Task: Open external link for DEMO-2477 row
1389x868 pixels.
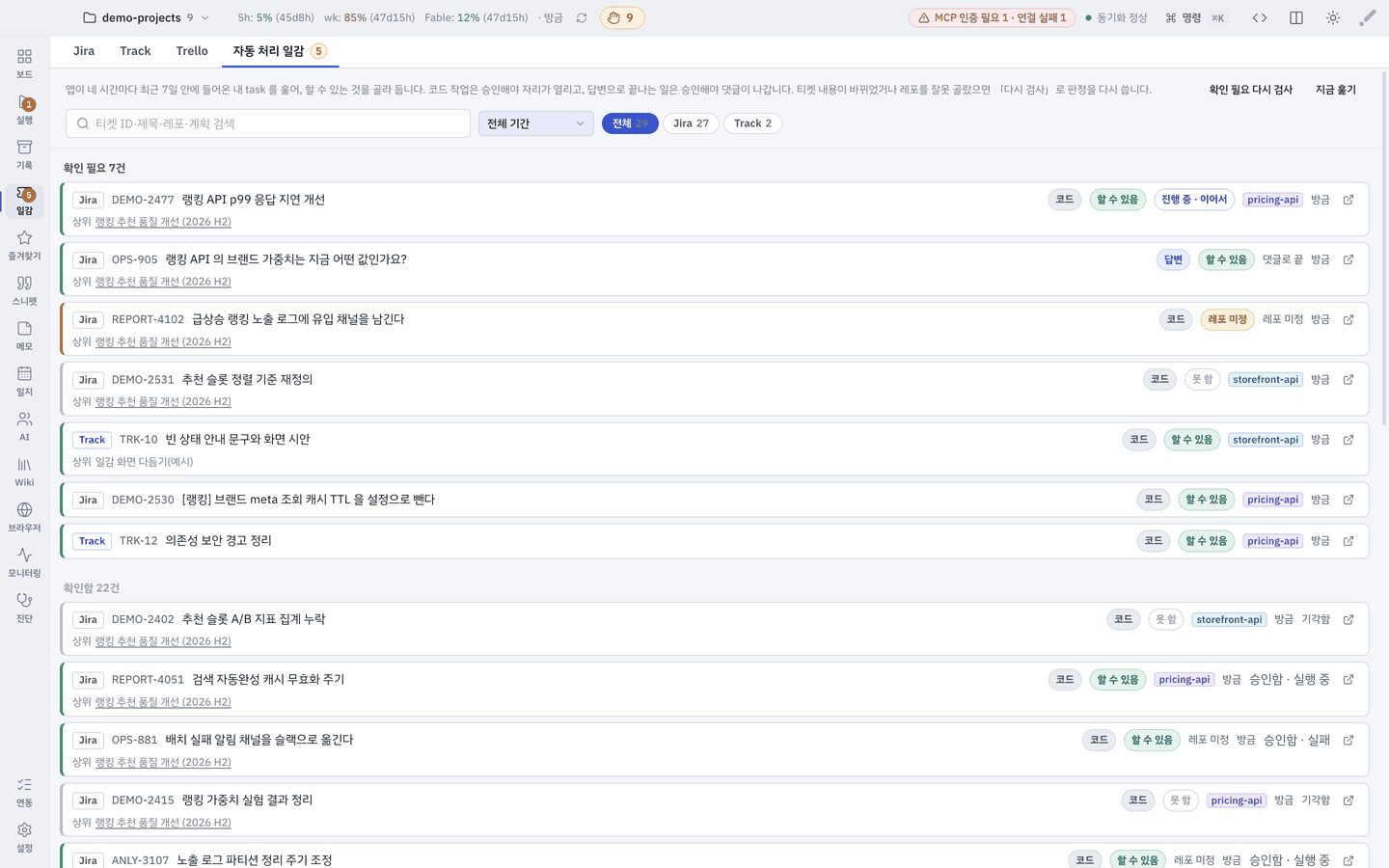Action: click(x=1348, y=200)
